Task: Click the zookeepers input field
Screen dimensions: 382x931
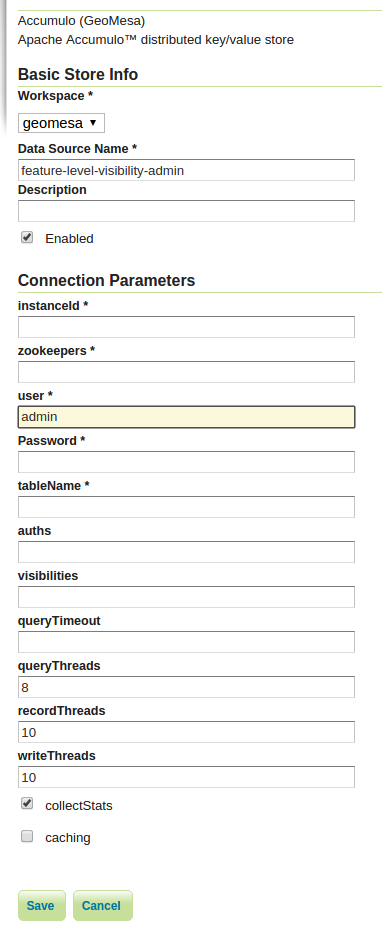Action: [187, 372]
